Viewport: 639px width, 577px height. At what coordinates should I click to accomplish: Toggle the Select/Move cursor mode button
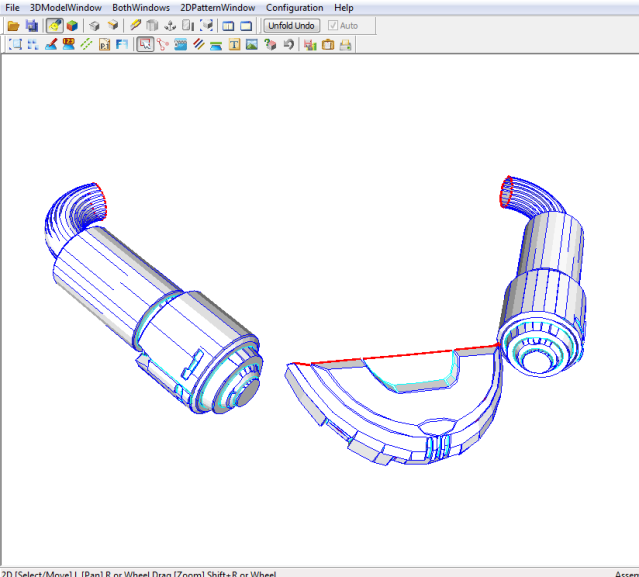(x=145, y=45)
